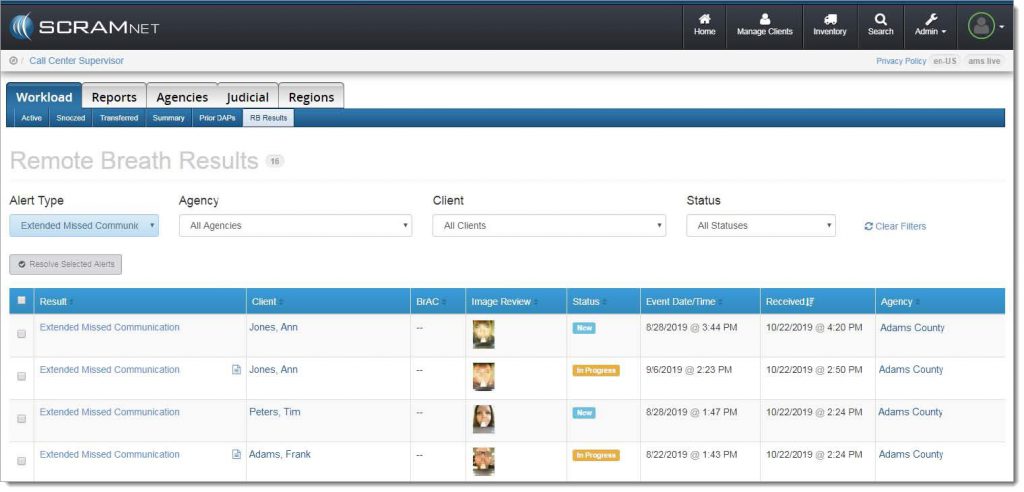Viewport: 1024px width, 492px height.
Task: Open the Admin menu
Action: click(x=930, y=25)
